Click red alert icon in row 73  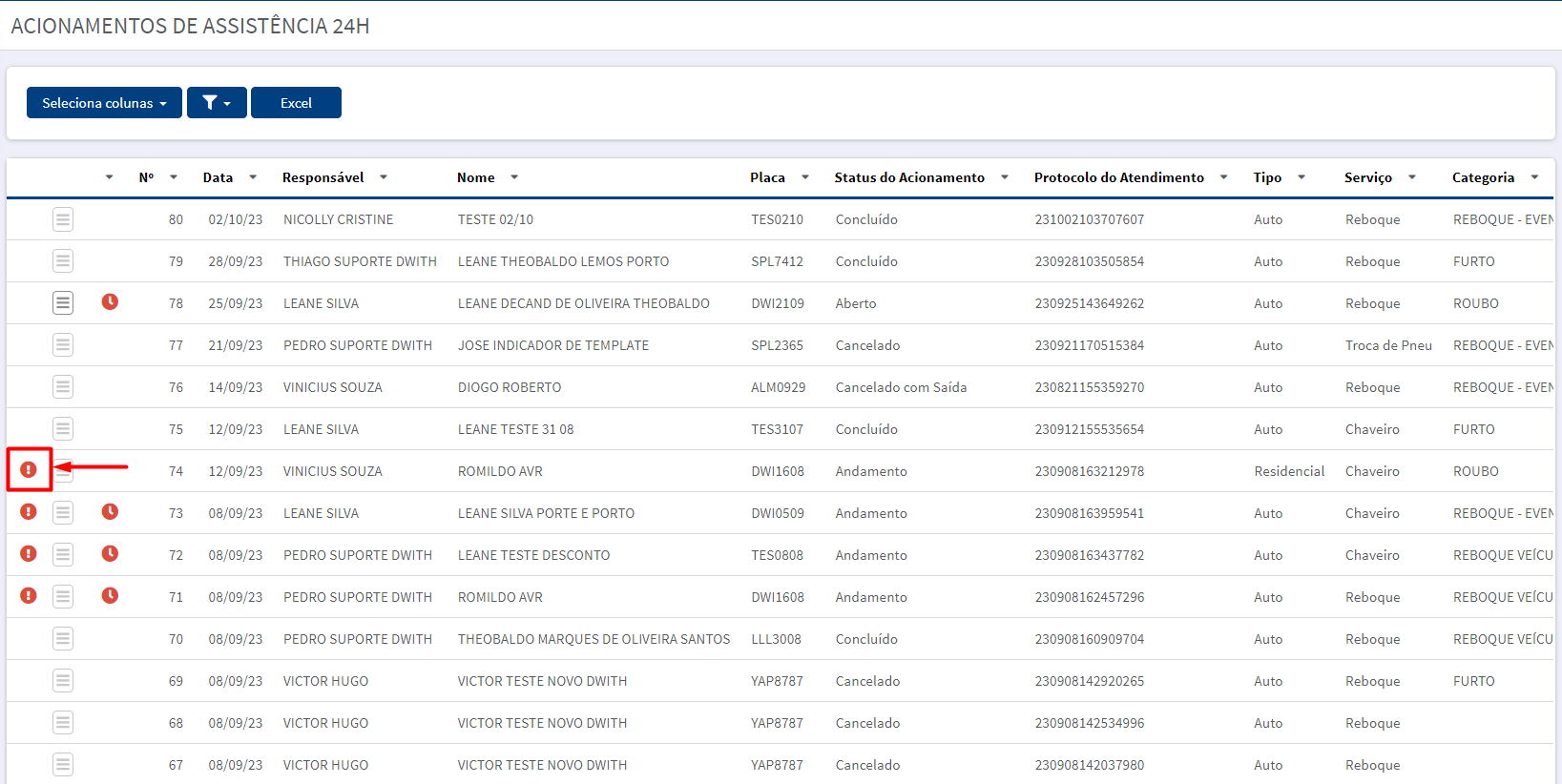point(29,512)
